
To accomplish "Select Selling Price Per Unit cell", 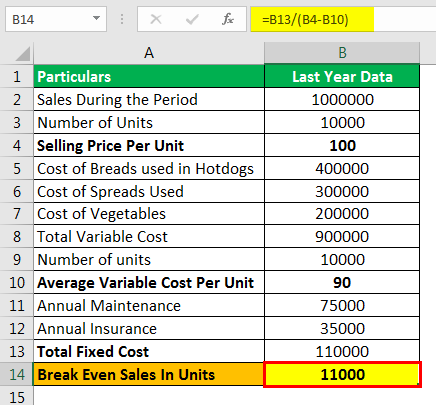I will 149,145.
